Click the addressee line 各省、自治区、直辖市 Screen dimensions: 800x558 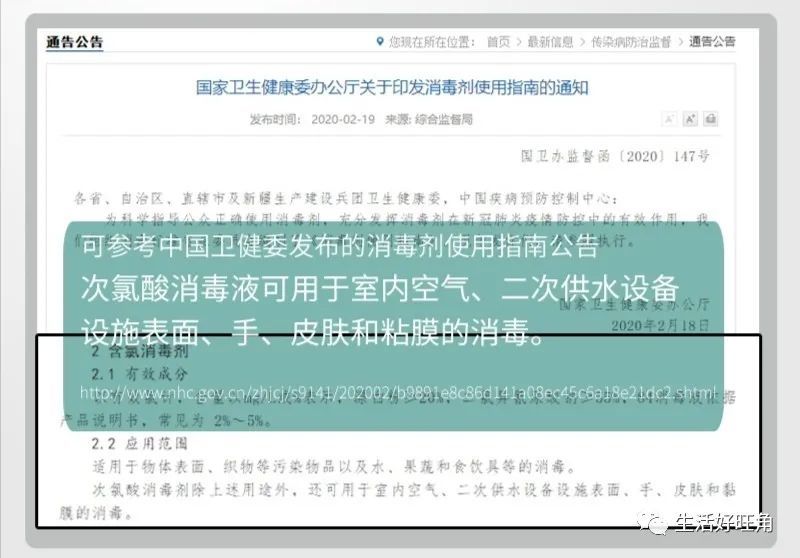(346, 198)
